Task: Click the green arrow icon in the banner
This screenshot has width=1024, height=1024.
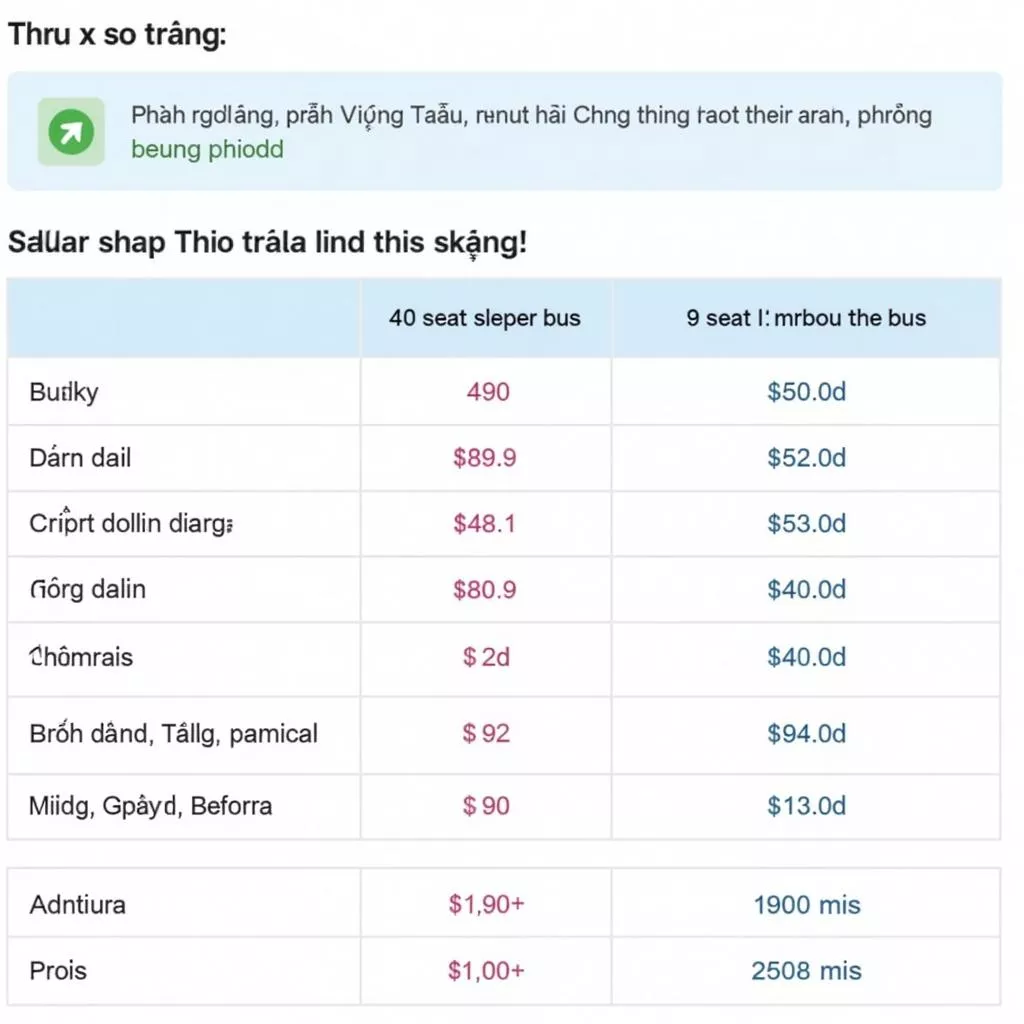Action: [71, 131]
